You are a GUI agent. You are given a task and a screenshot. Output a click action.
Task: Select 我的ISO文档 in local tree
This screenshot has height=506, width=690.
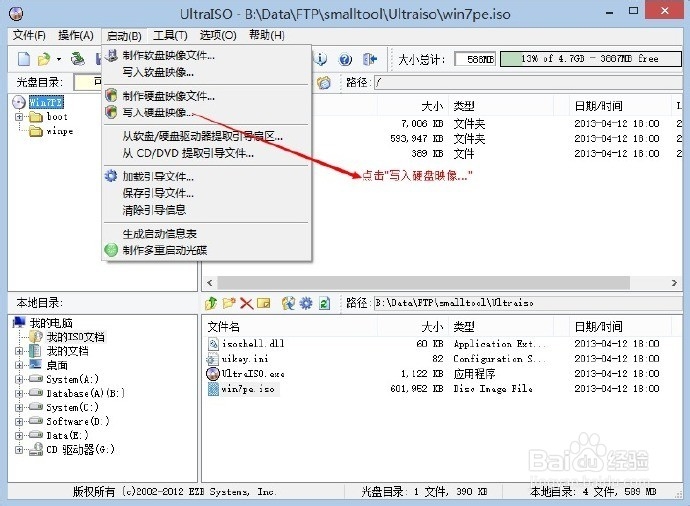(76, 337)
